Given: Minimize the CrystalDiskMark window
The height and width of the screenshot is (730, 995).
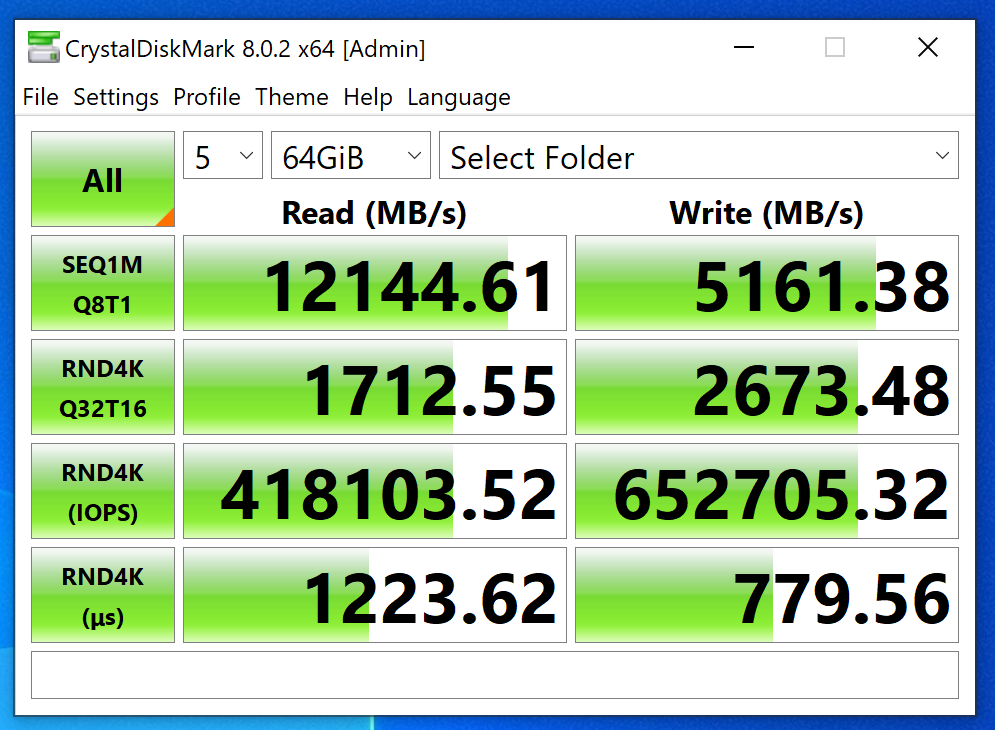Looking at the screenshot, I should click(744, 47).
